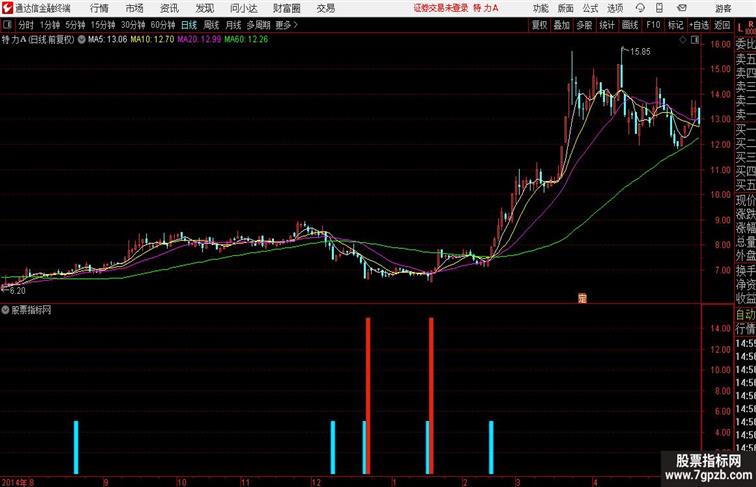Click the mobile phone icon
This screenshot has width=756, height=487.
pyautogui.click(x=659, y=8)
